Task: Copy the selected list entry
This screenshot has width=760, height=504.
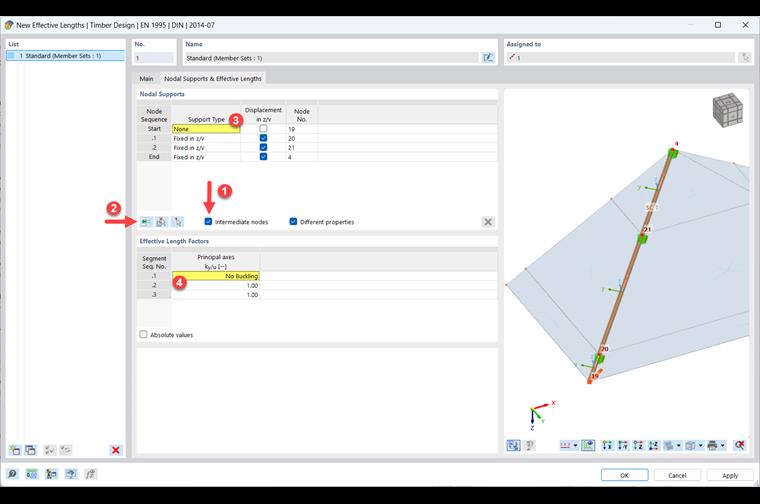Action: point(31,450)
